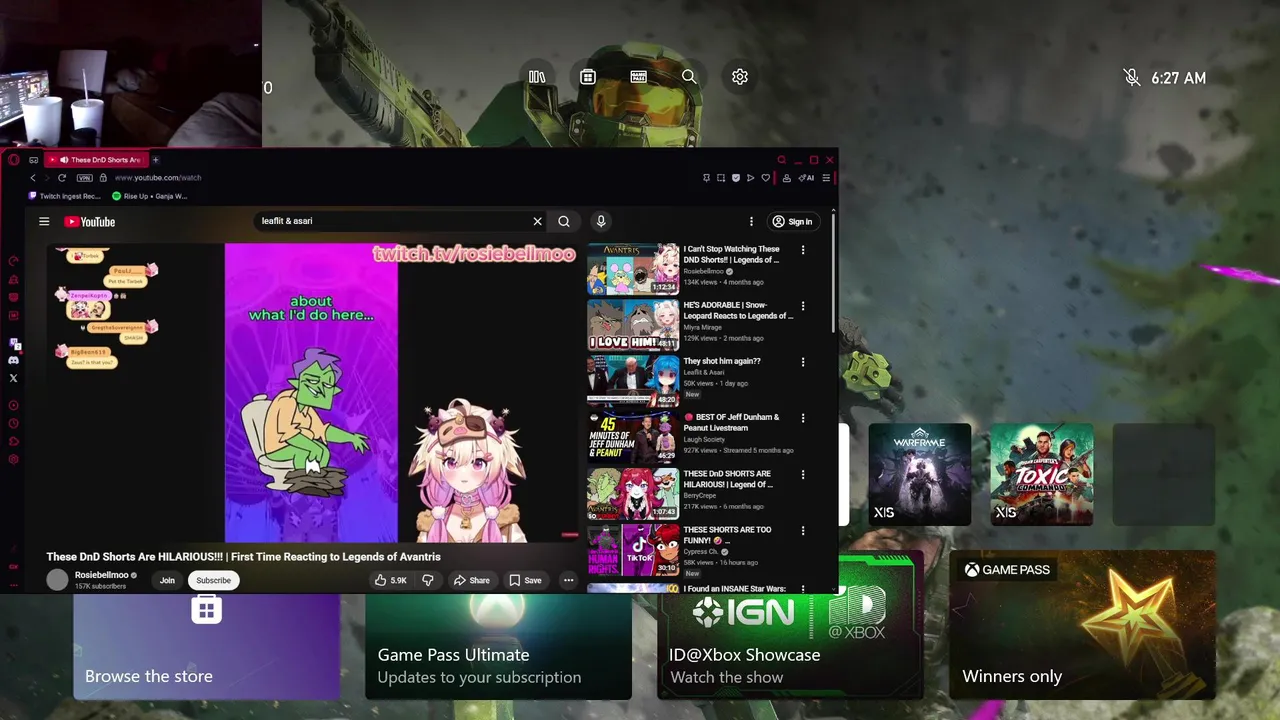Clear the YouTube search text
Viewport: 1280px width, 720px height.
pos(537,222)
